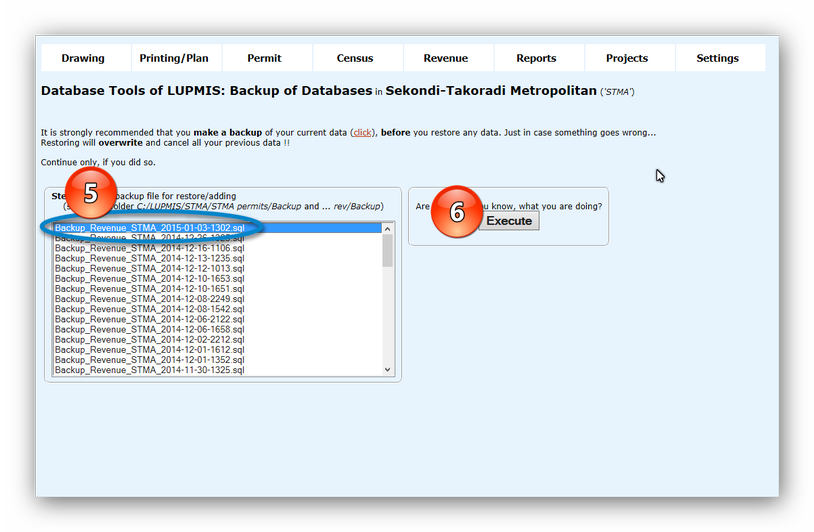The width and height of the screenshot is (814, 532).
Task: Select Backup_Revenue_STMA_2014-12-01-1612.sql in the list
Action: click(x=218, y=350)
